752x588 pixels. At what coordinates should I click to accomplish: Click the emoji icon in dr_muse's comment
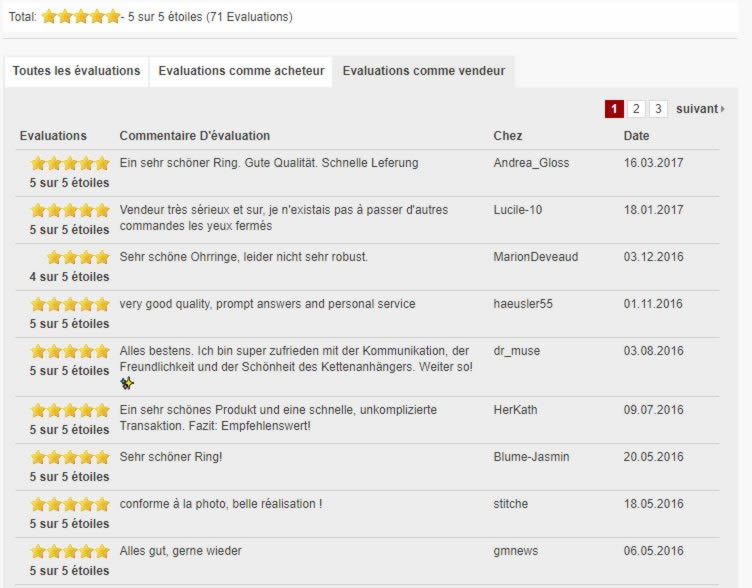[x=127, y=384]
